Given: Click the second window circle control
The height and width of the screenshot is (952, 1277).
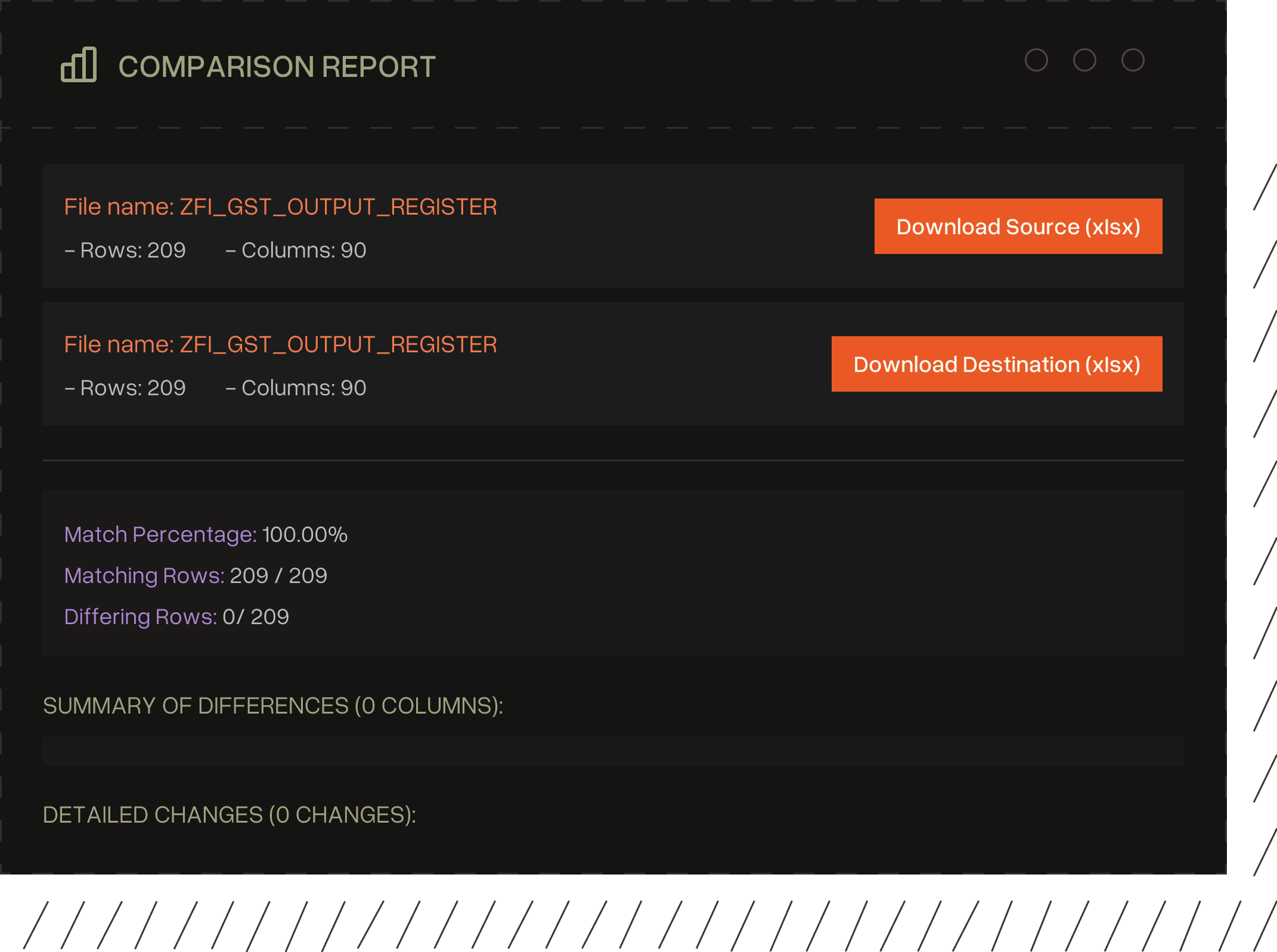Looking at the screenshot, I should [1085, 60].
